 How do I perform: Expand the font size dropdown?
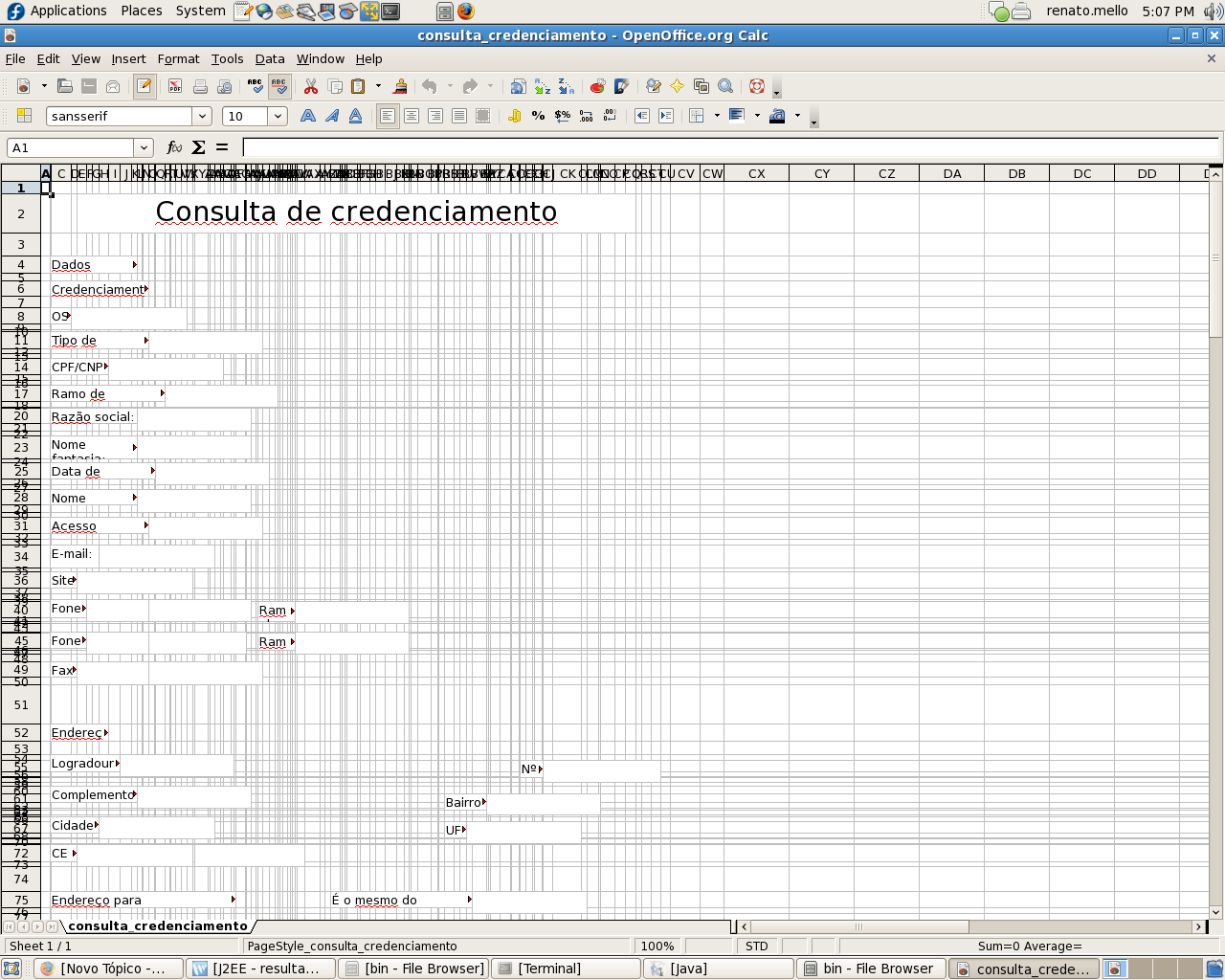pos(278,116)
